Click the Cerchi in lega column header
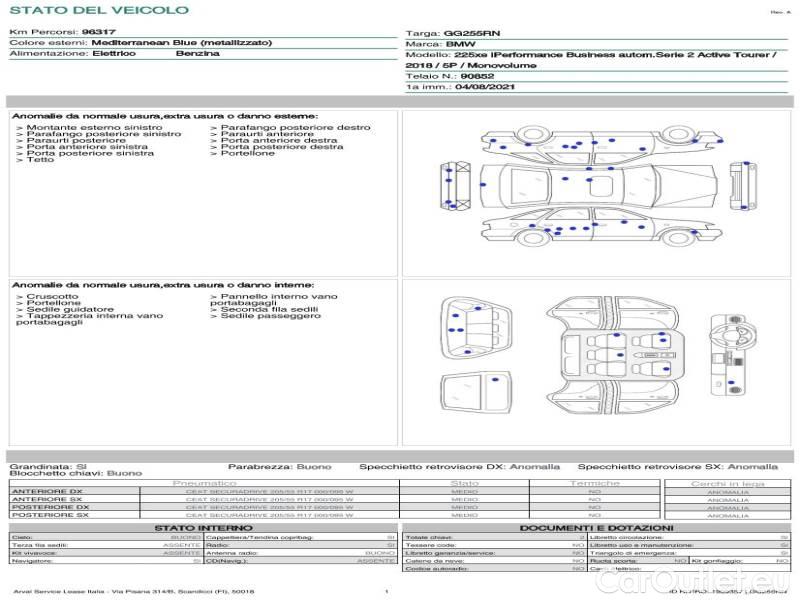 [x=727, y=483]
